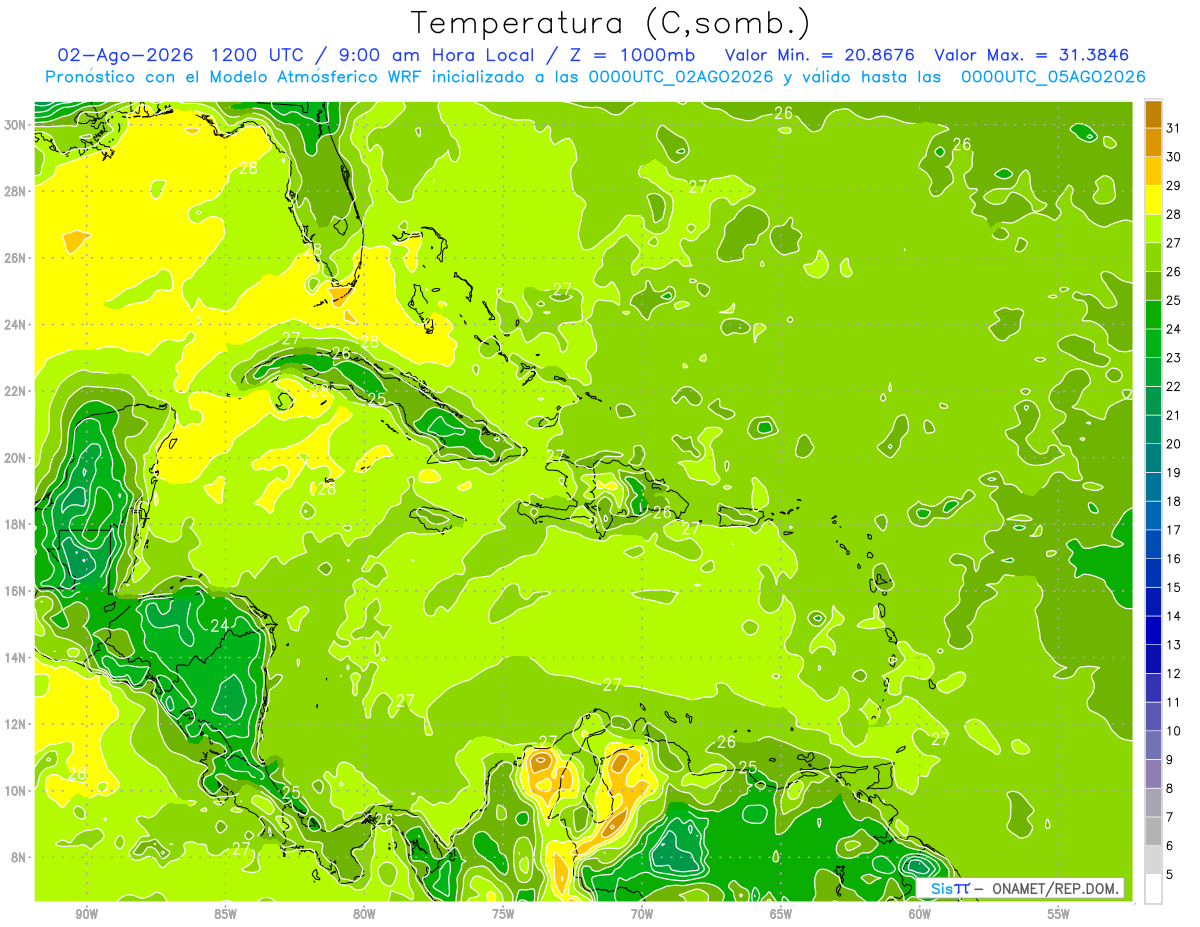Click the "65W" longitude axis label

click(x=781, y=914)
